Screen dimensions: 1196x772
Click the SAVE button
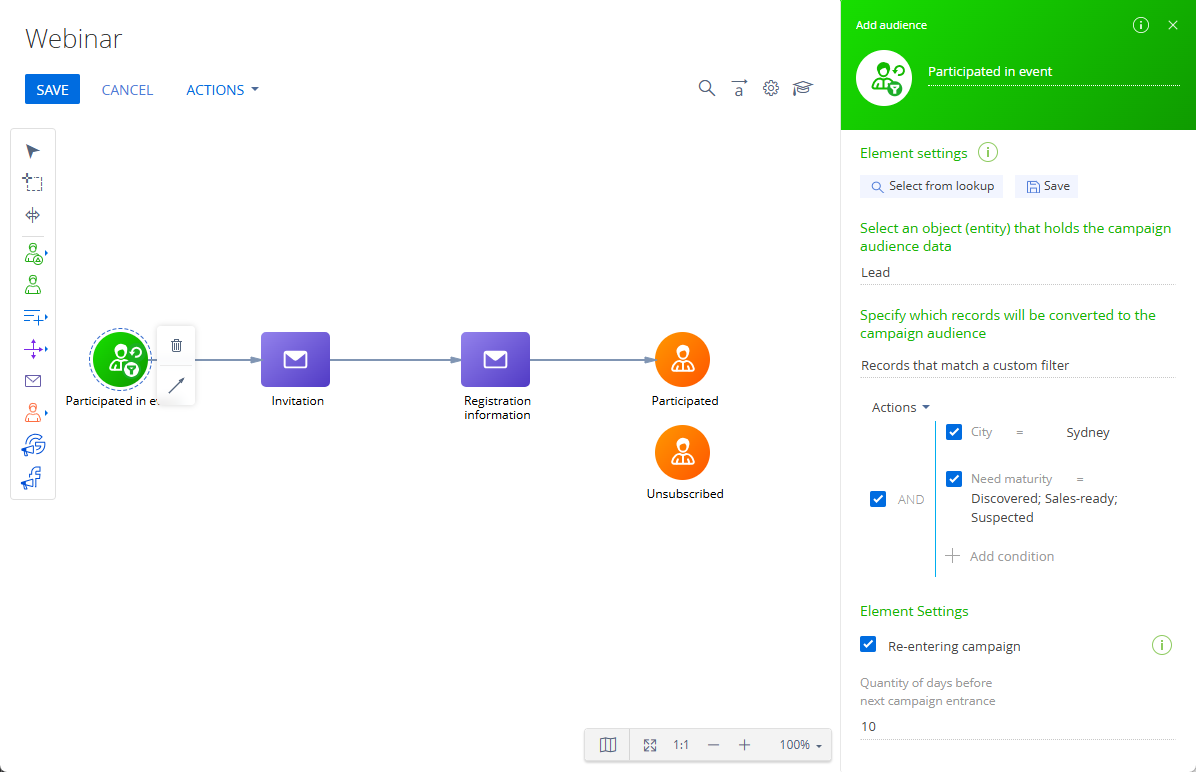point(52,89)
